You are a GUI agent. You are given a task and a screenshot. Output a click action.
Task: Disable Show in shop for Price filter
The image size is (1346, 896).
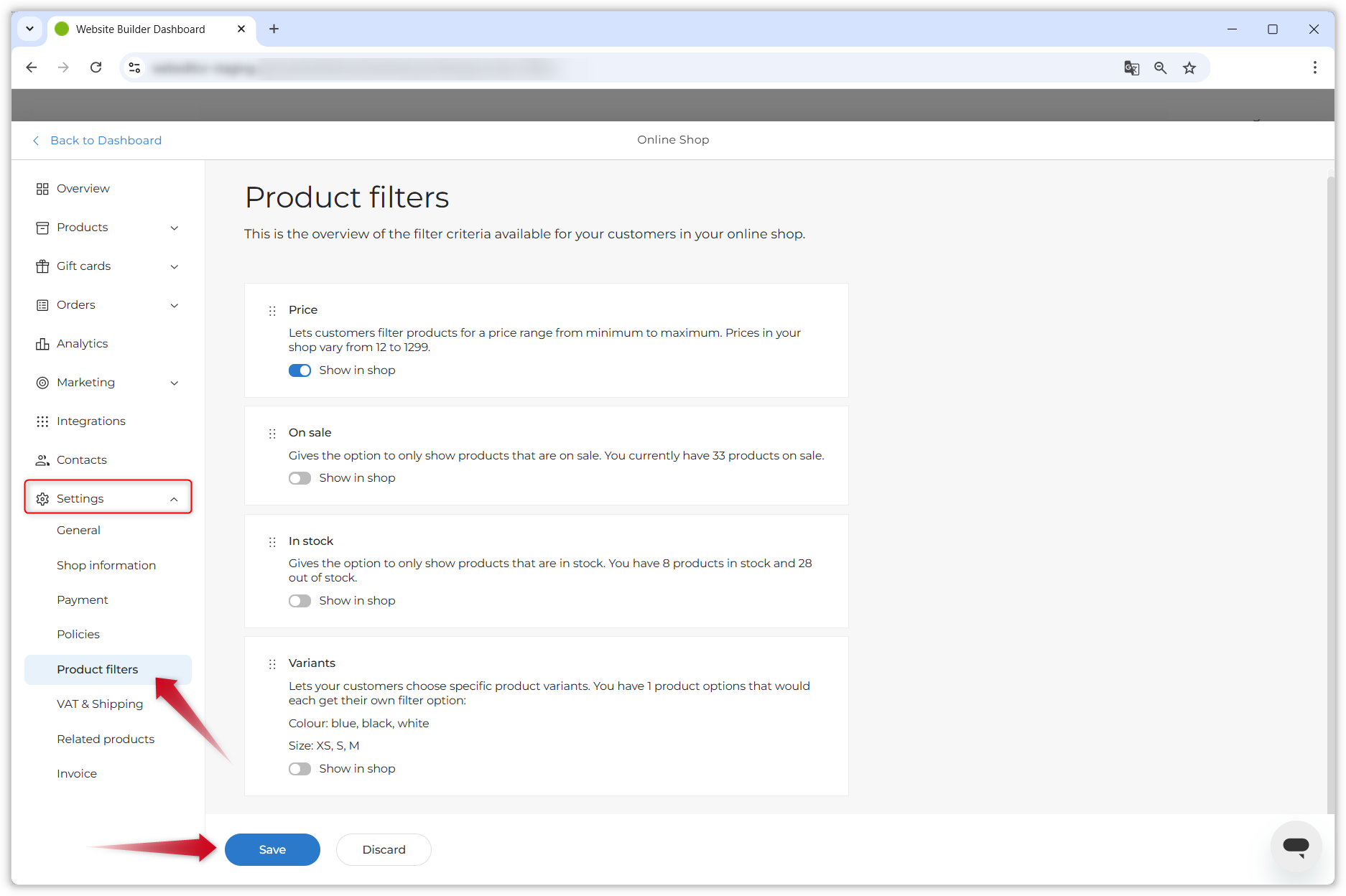point(300,370)
